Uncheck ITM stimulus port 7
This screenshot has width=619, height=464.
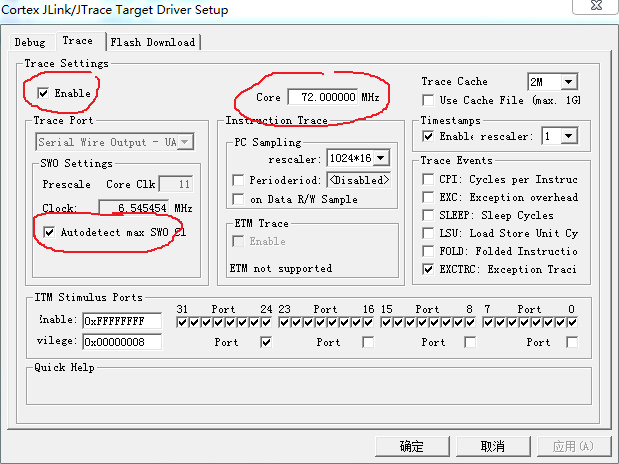tap(488, 323)
